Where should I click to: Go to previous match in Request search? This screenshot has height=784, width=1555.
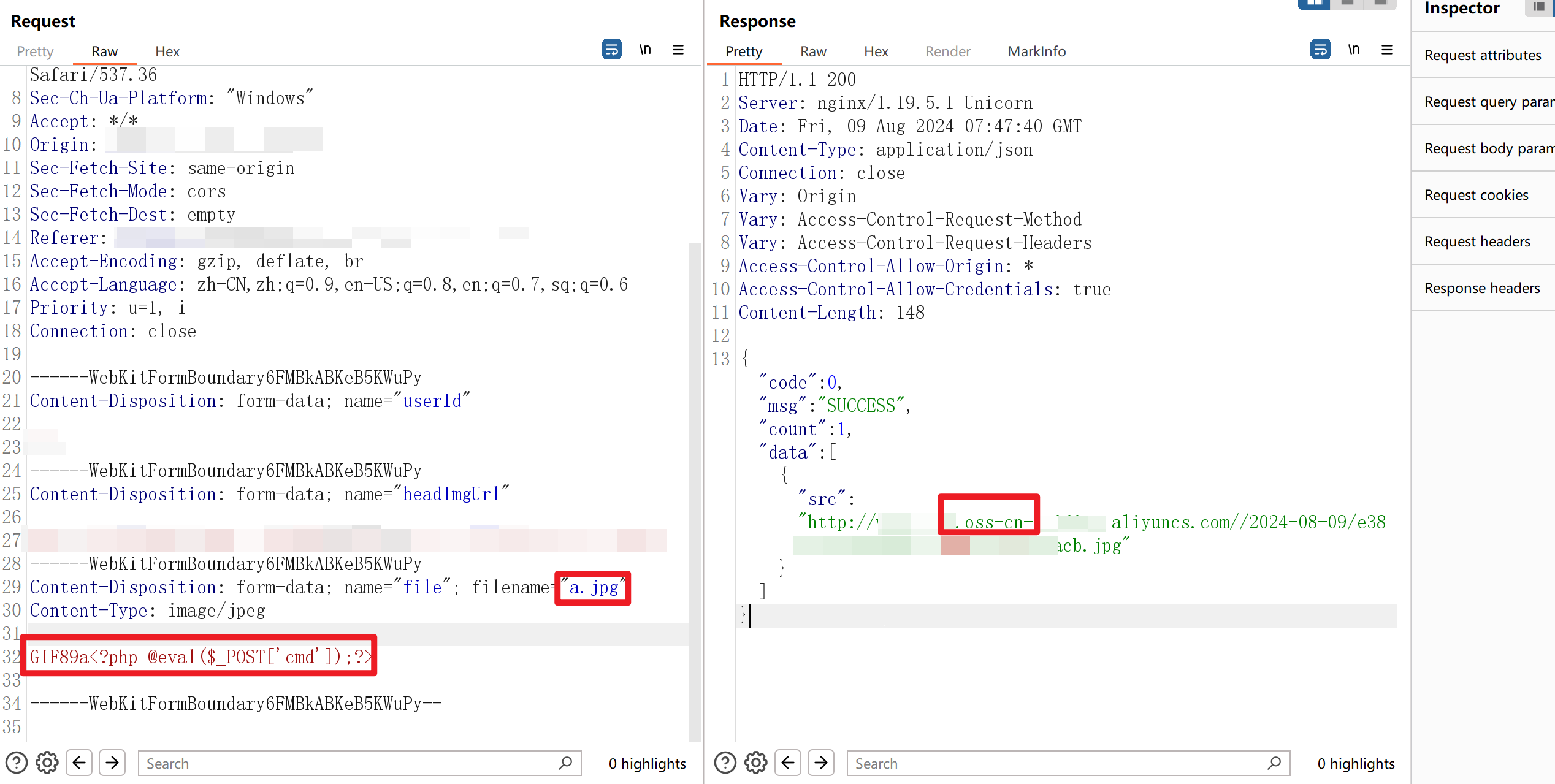79,763
